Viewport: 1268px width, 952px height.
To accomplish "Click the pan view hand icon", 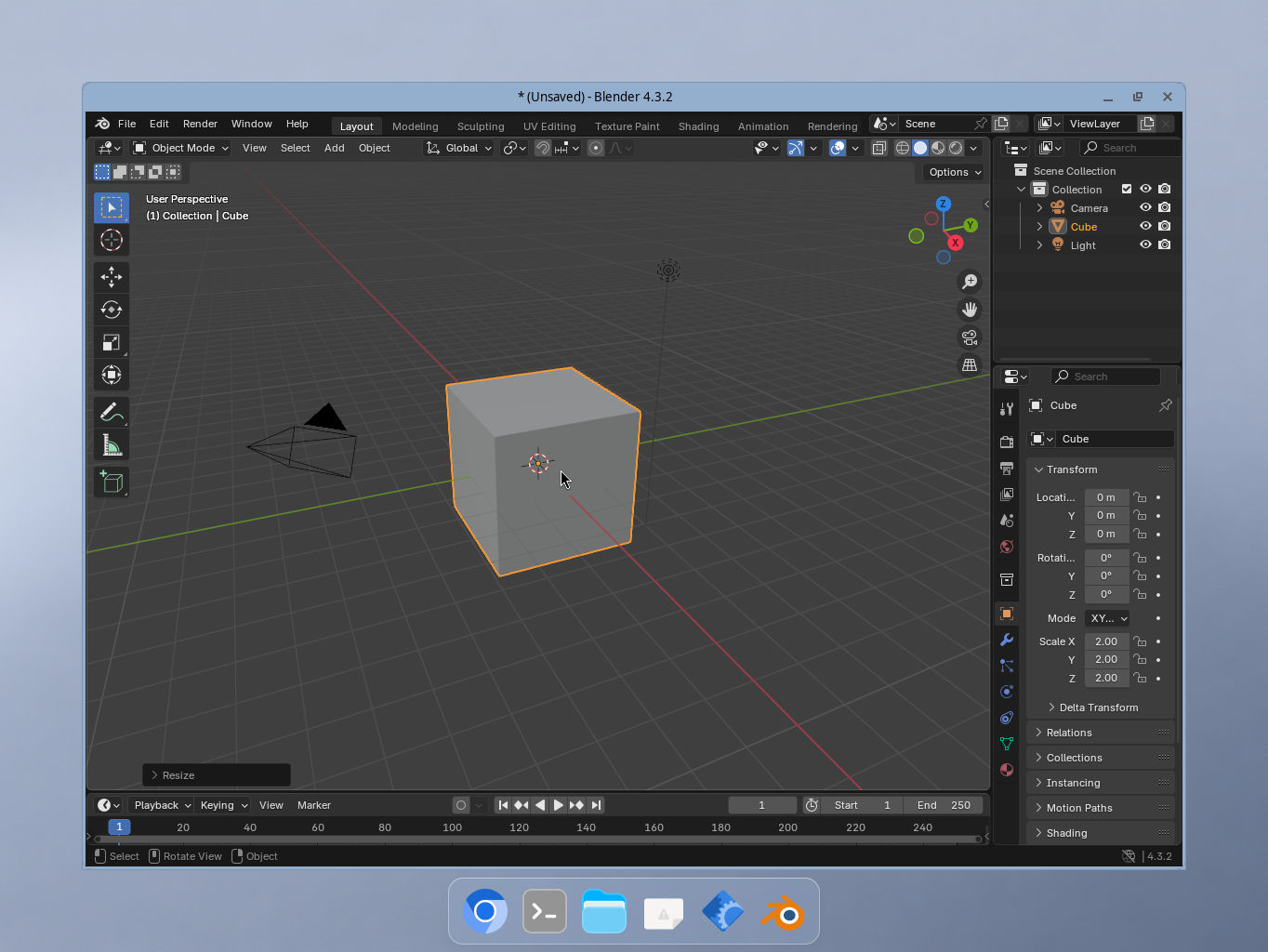I will point(970,310).
